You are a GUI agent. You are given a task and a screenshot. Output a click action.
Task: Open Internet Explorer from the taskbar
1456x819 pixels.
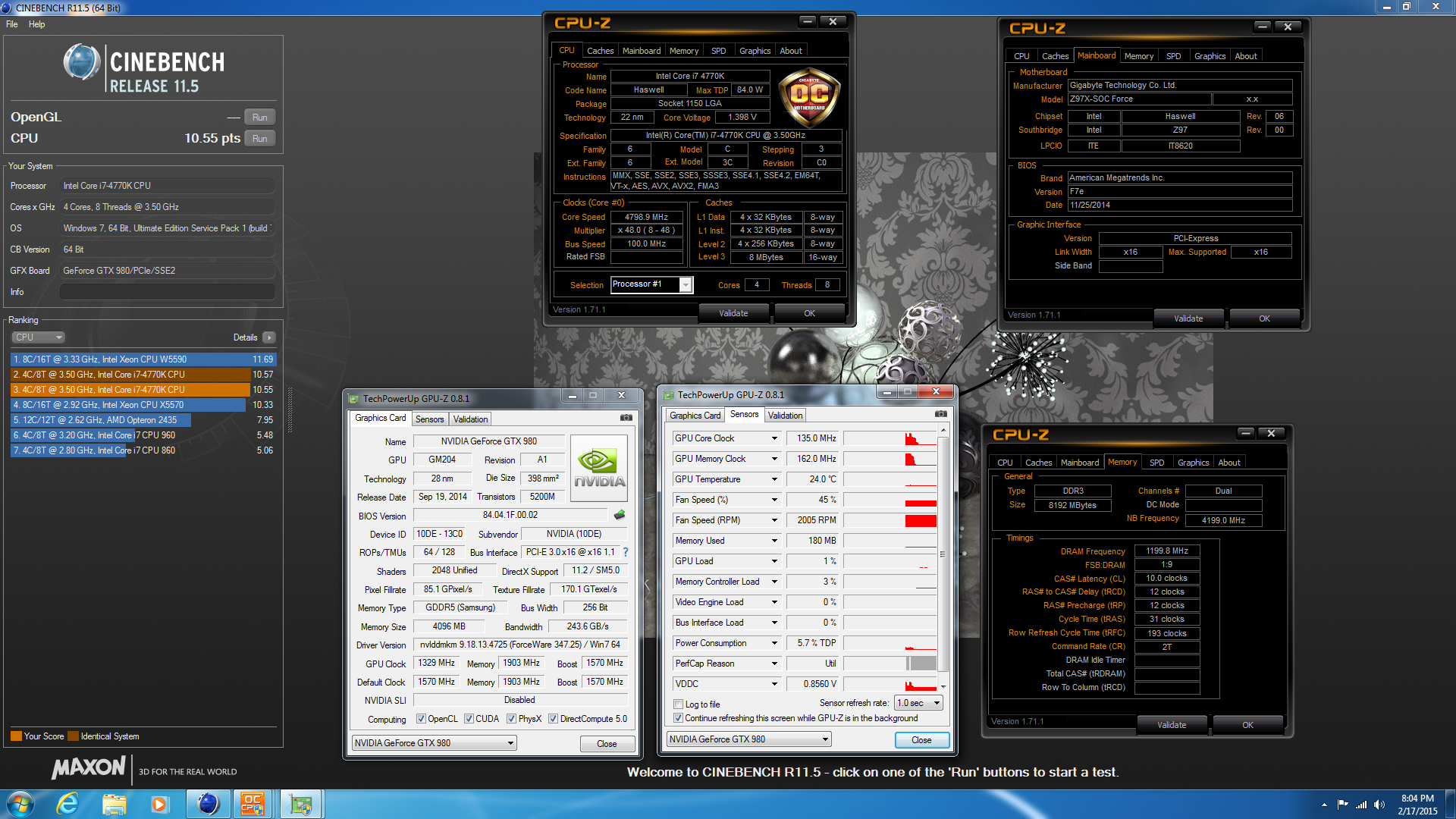click(x=68, y=804)
